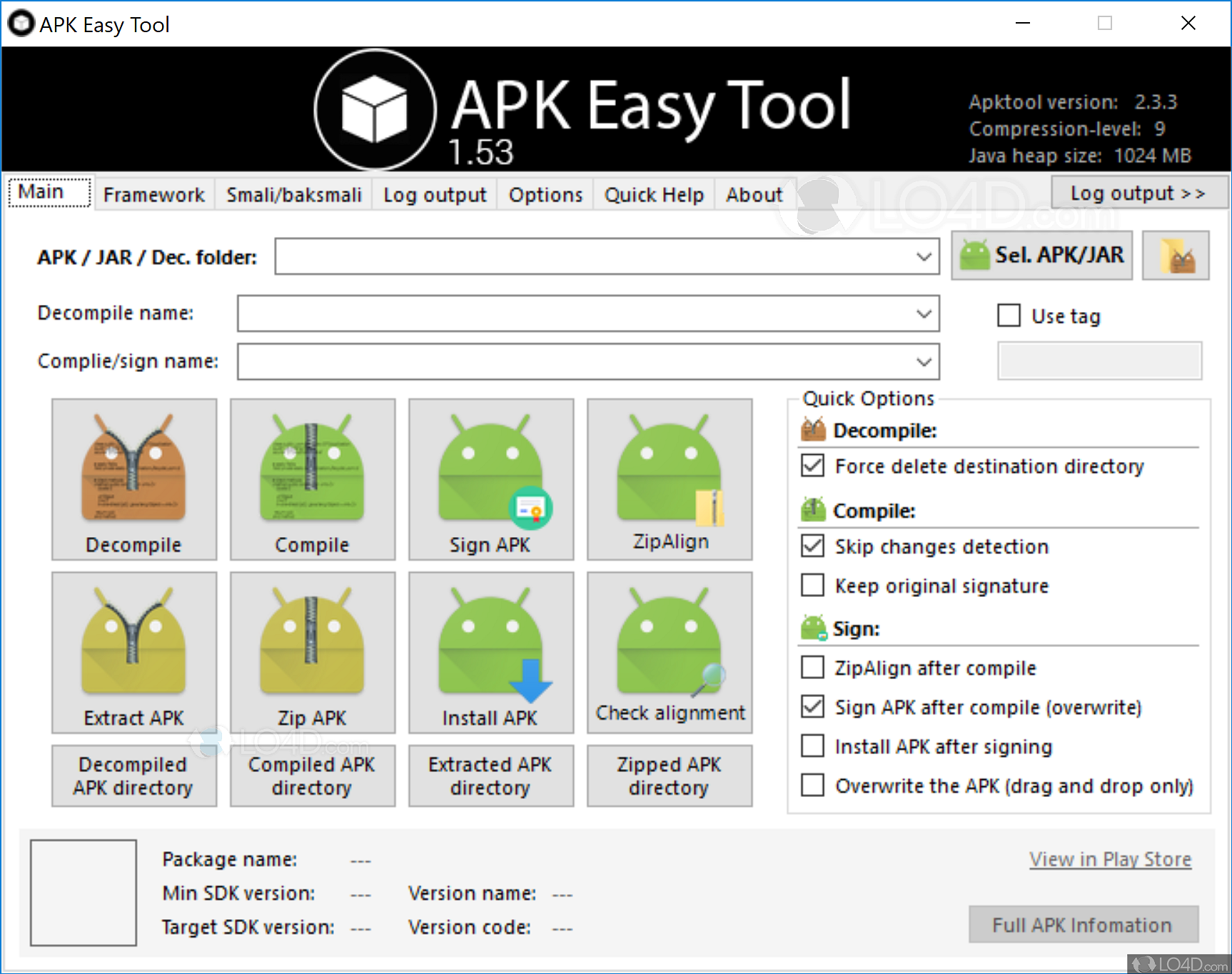
Task: Click the Package name label
Action: click(229, 859)
